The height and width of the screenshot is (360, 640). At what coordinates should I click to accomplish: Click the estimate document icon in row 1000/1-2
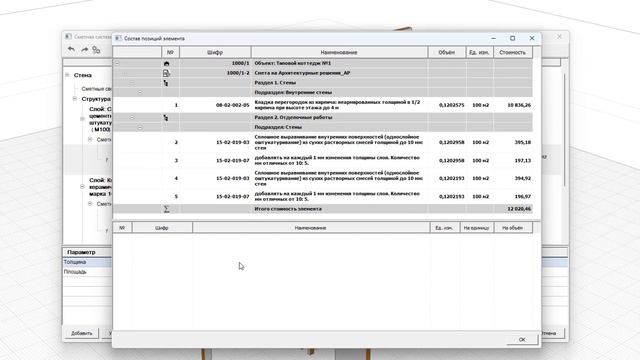click(166, 73)
